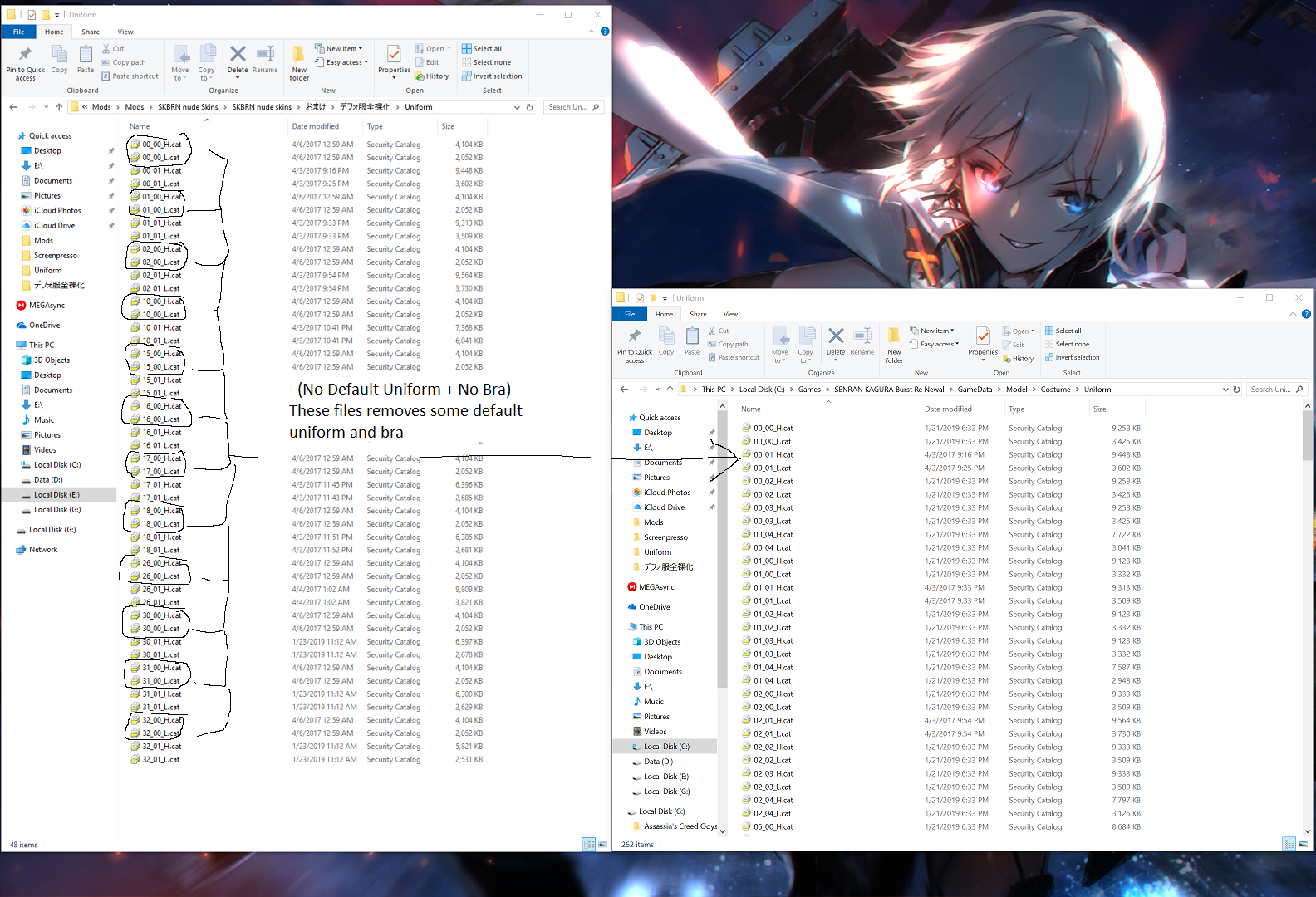Screen dimensions: 1316x897
Task: Click Delete in the SENRAN KAGURA window ribbon
Action: (836, 341)
